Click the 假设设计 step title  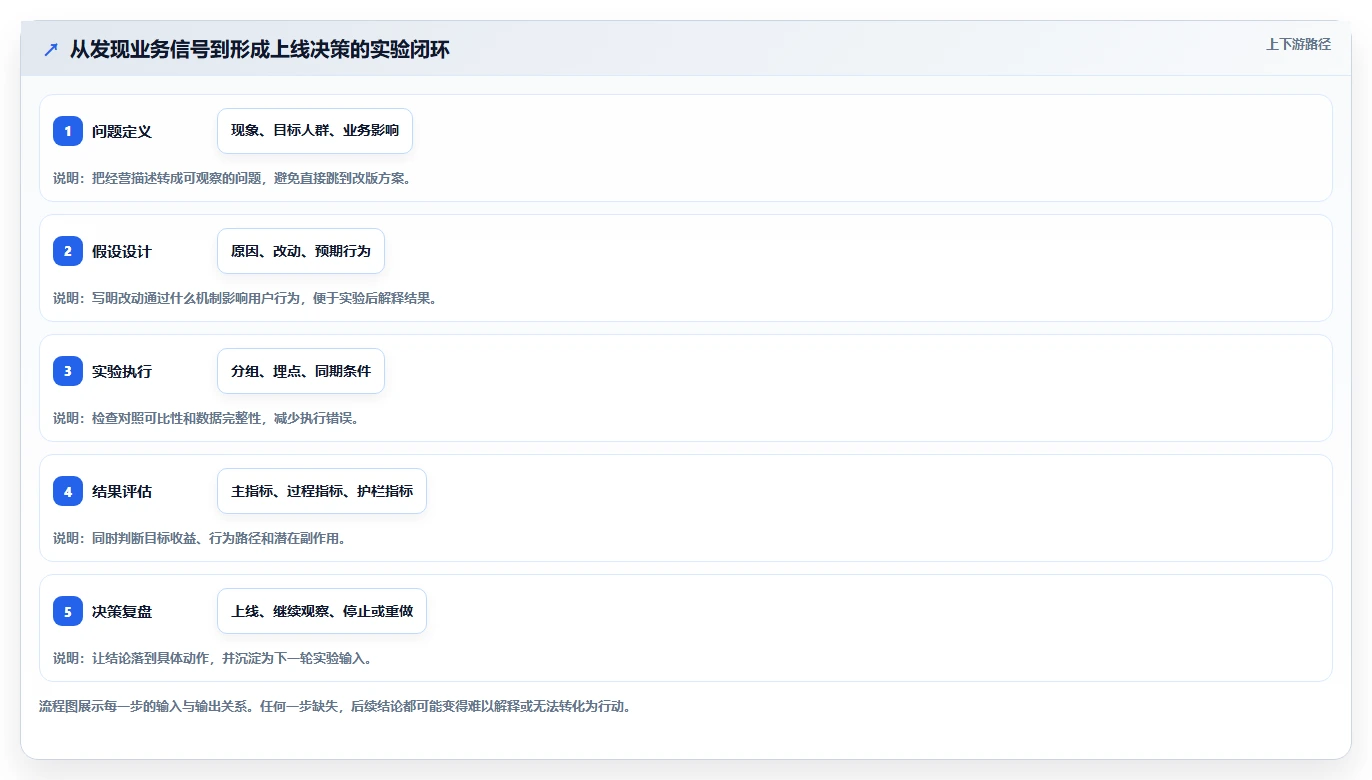pyautogui.click(x=122, y=251)
